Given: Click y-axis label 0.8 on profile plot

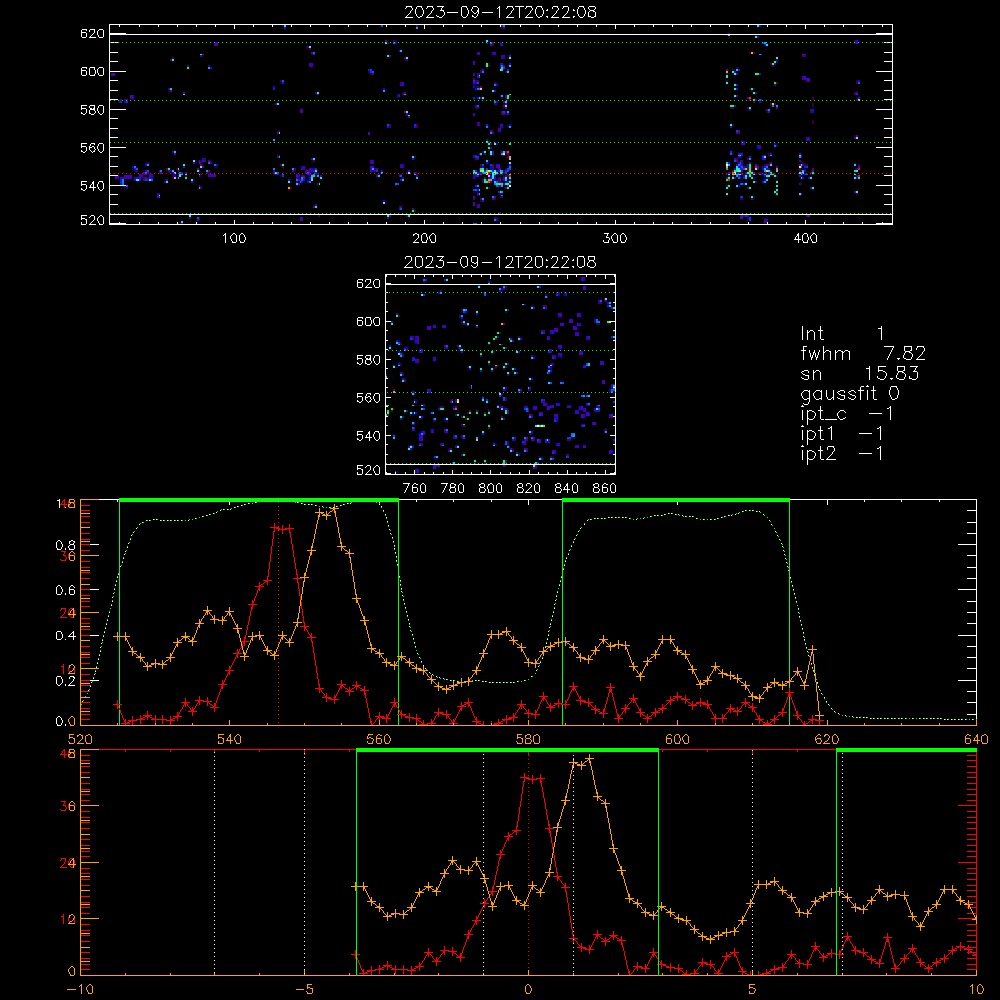Looking at the screenshot, I should point(66,545).
